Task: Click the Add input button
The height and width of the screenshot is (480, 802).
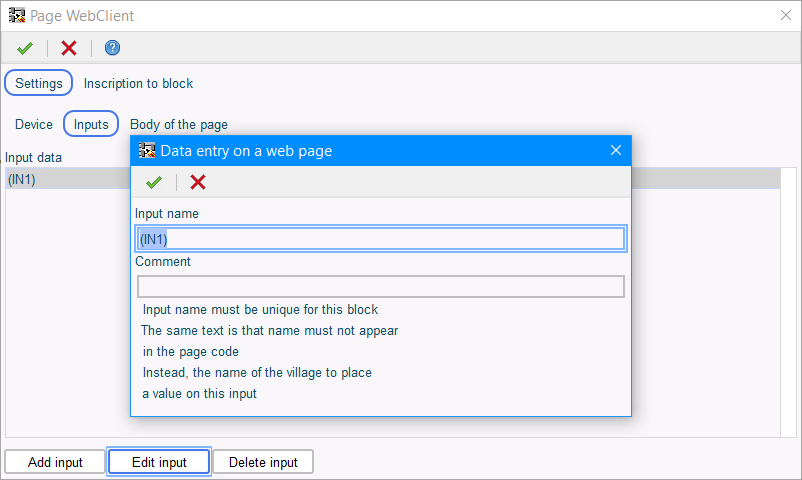Action: [x=55, y=462]
